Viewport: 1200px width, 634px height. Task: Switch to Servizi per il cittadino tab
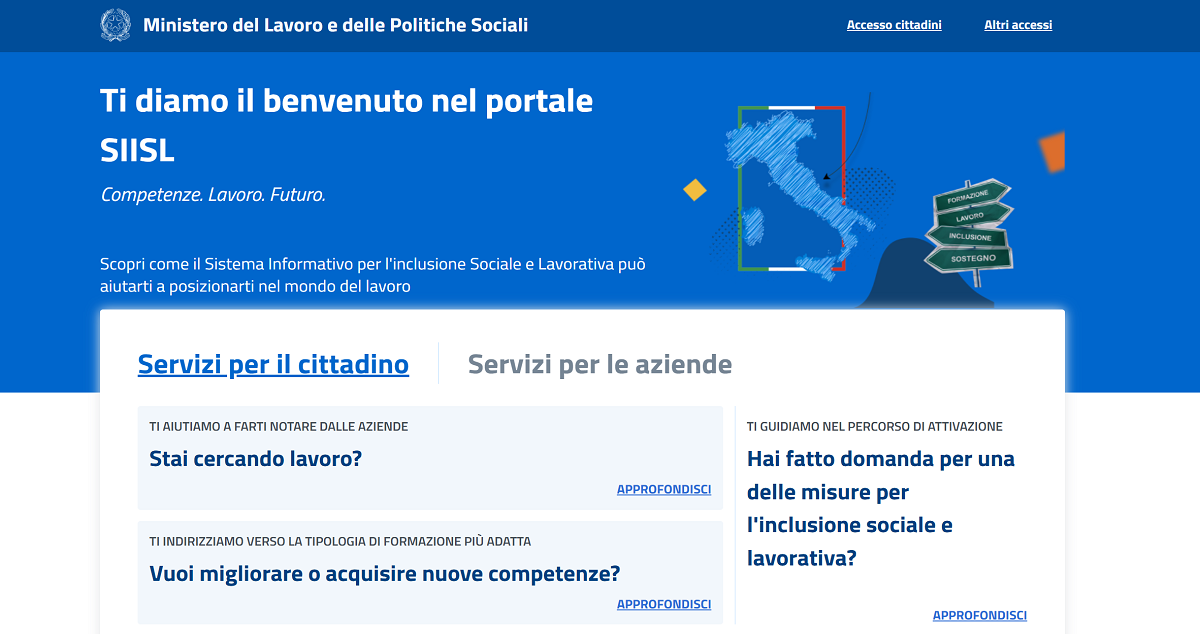(273, 364)
